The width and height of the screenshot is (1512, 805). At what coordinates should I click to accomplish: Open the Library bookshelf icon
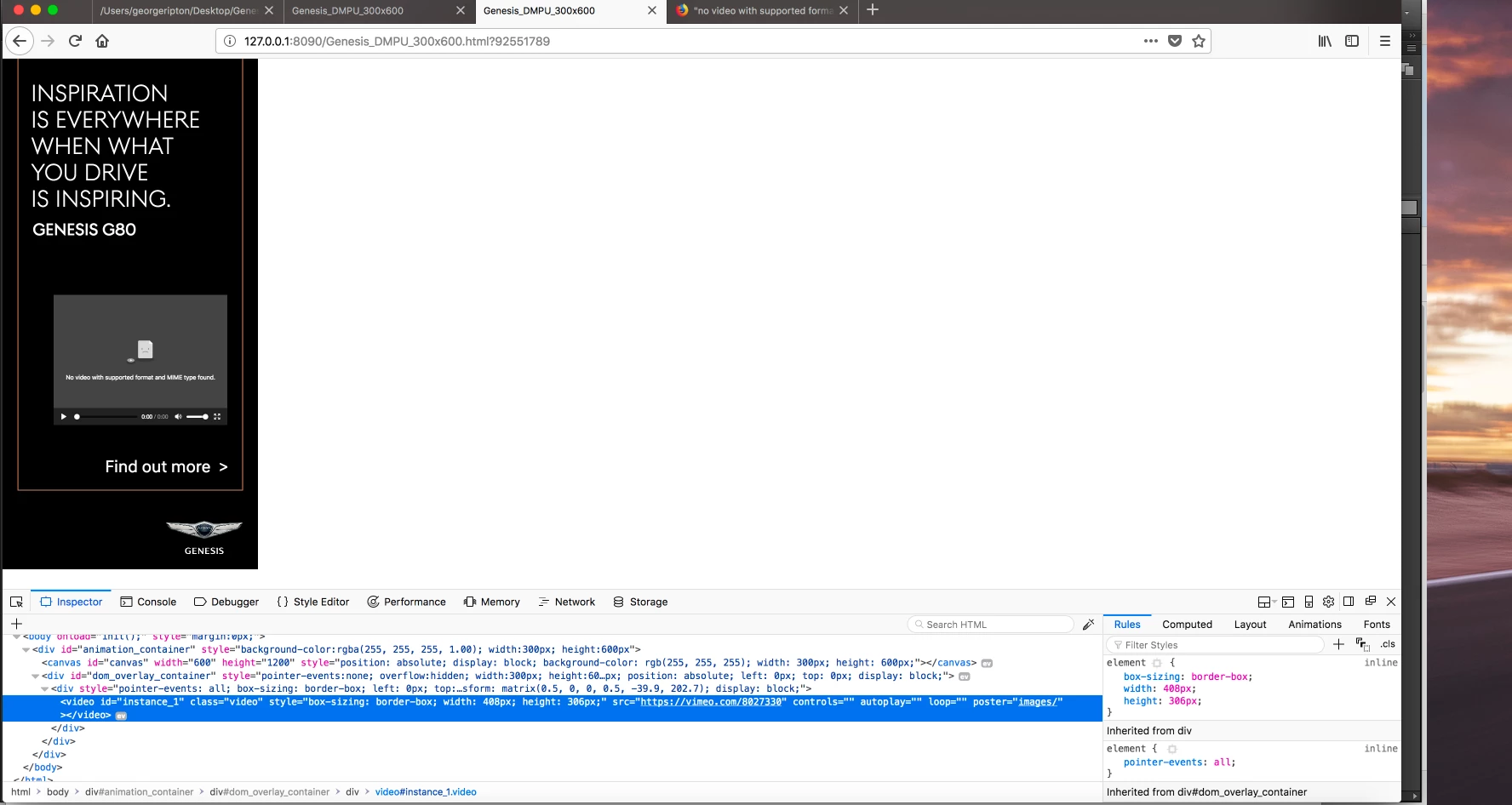pos(1325,41)
